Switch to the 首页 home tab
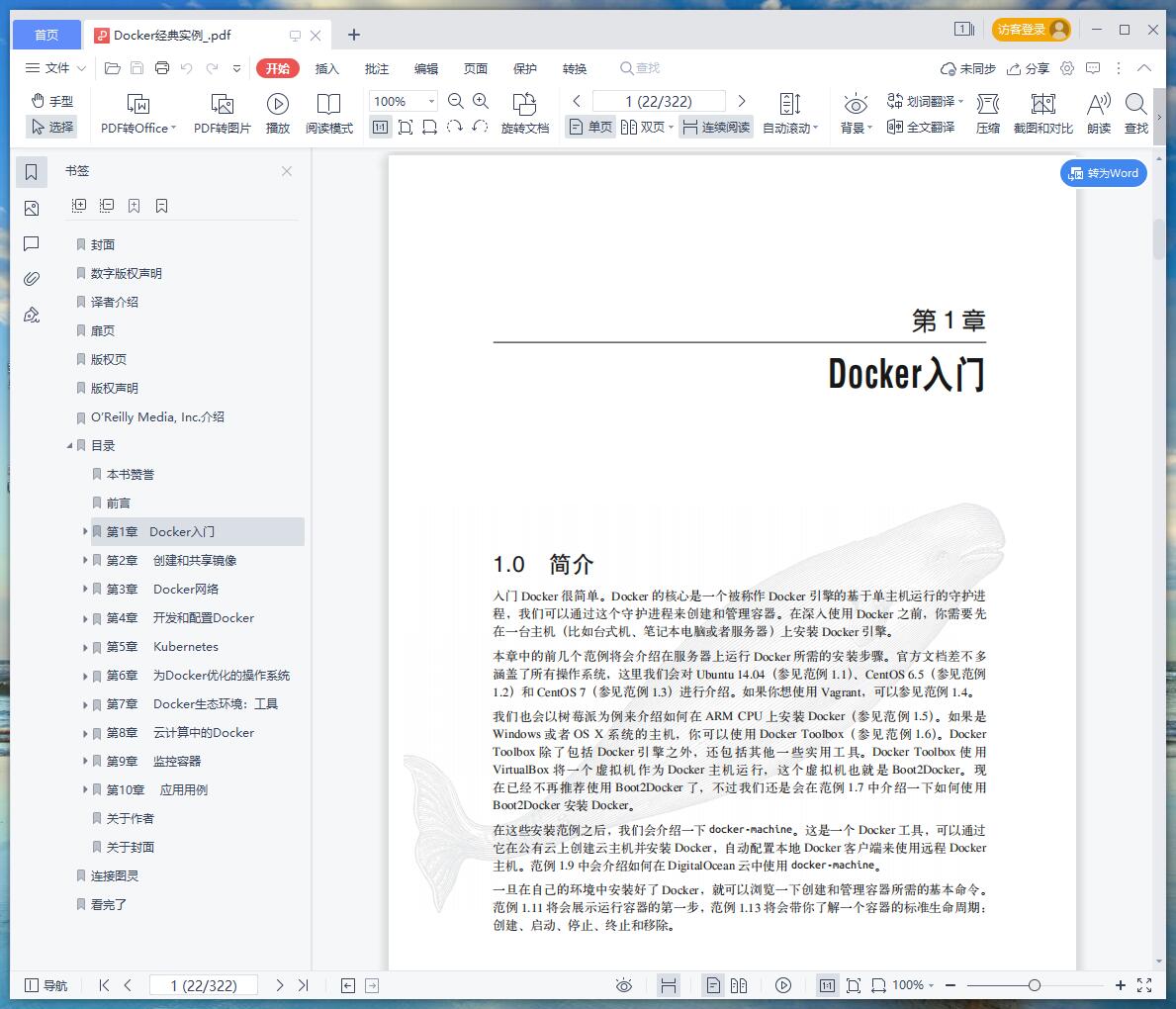The image size is (1176, 1009). [46, 35]
